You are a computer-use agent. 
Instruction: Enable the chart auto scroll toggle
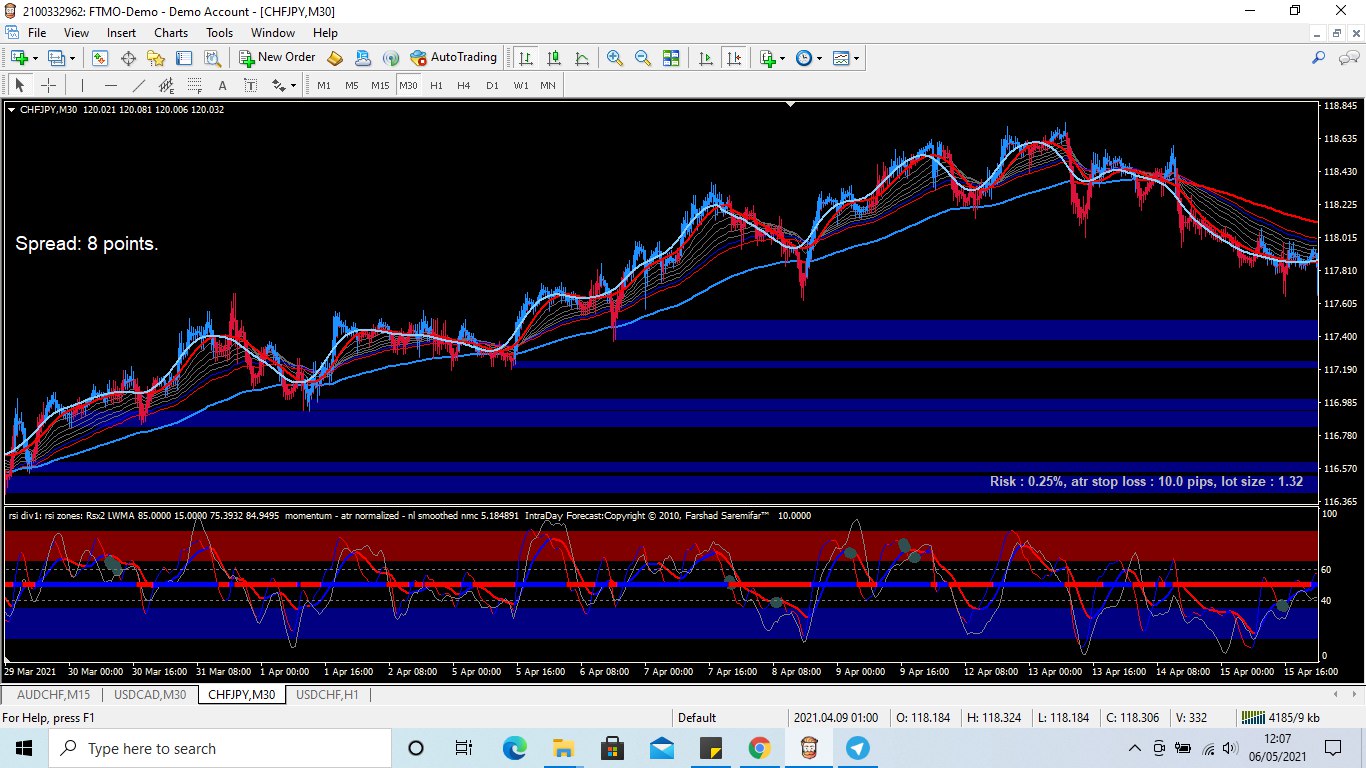[706, 58]
